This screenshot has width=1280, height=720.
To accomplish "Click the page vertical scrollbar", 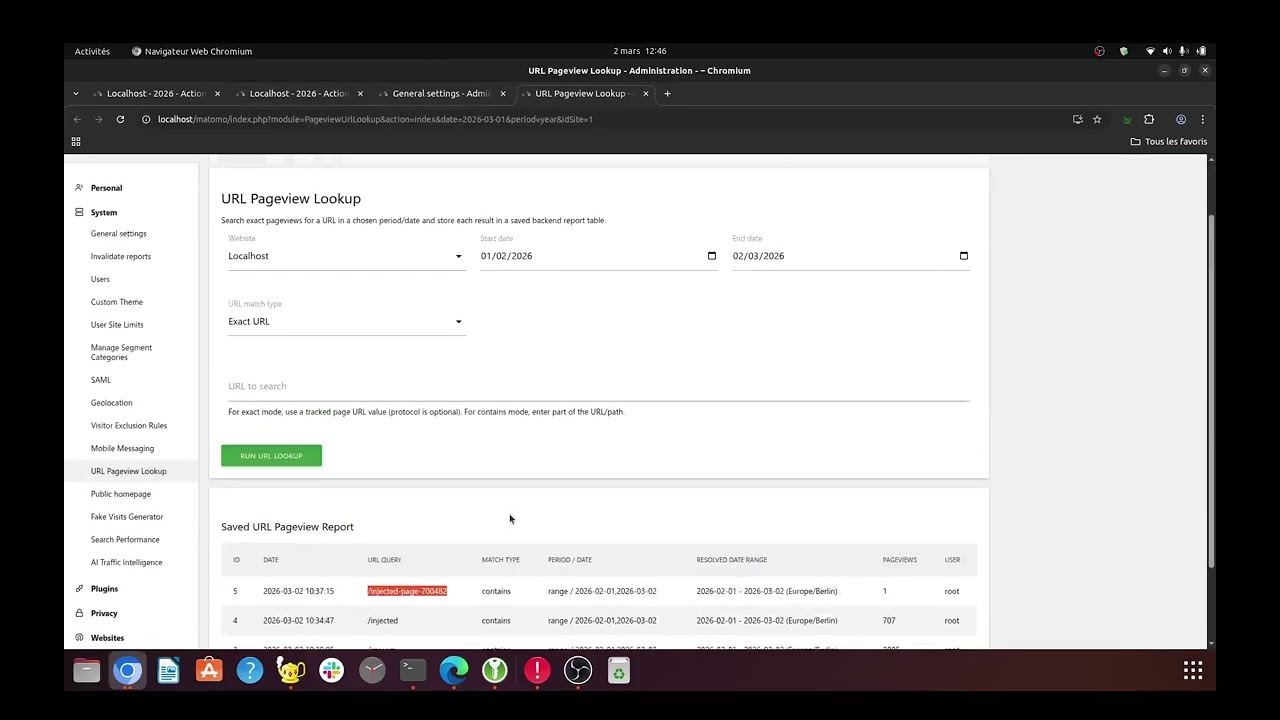I will point(1211,390).
